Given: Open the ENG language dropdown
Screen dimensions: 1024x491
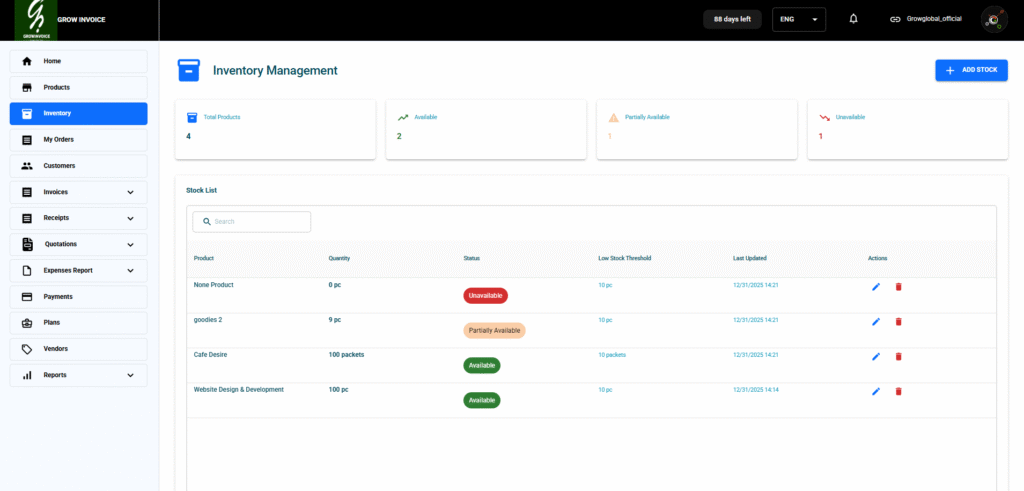Looking at the screenshot, I should click(799, 19).
